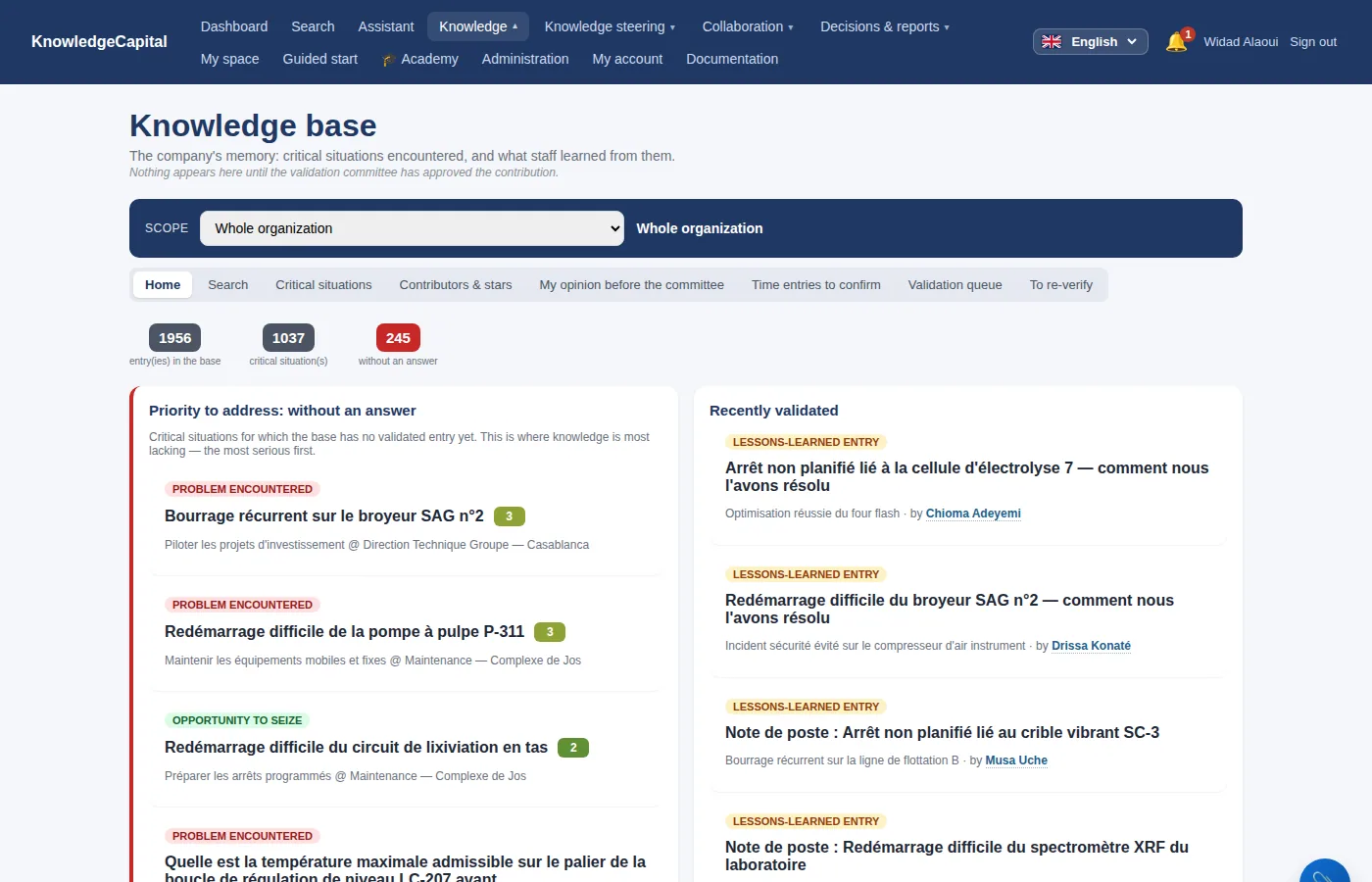
Task: Click the 1956 entries count badge
Action: point(175,338)
